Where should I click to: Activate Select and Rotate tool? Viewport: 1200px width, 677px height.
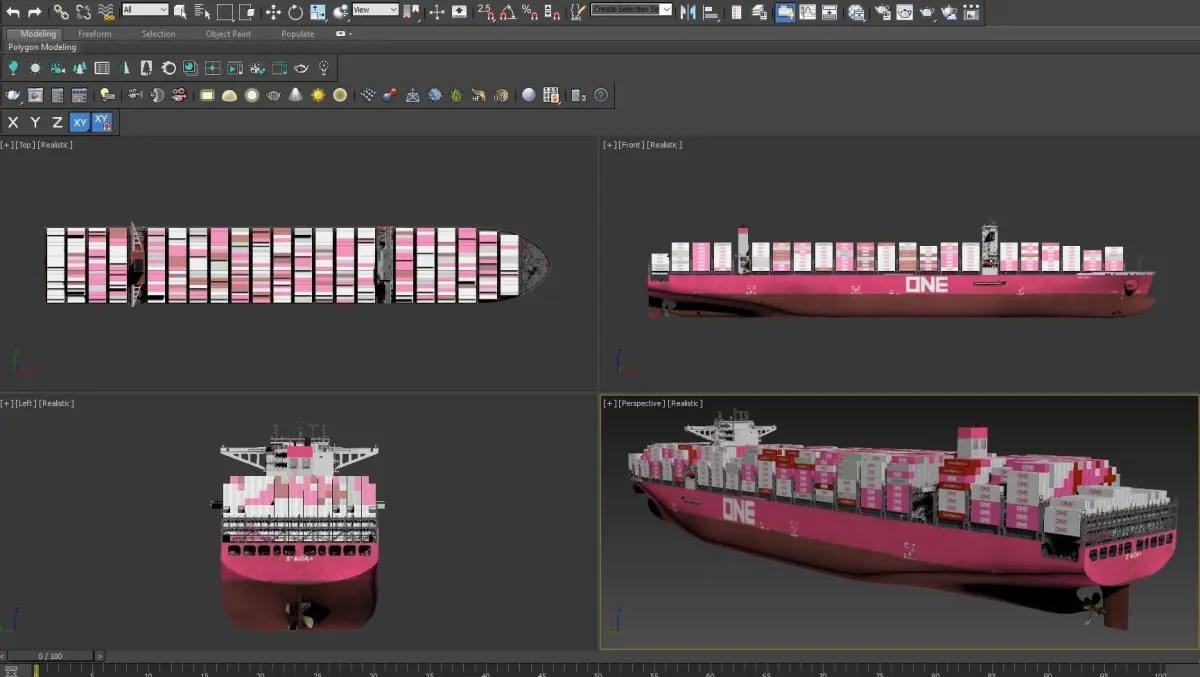click(296, 12)
